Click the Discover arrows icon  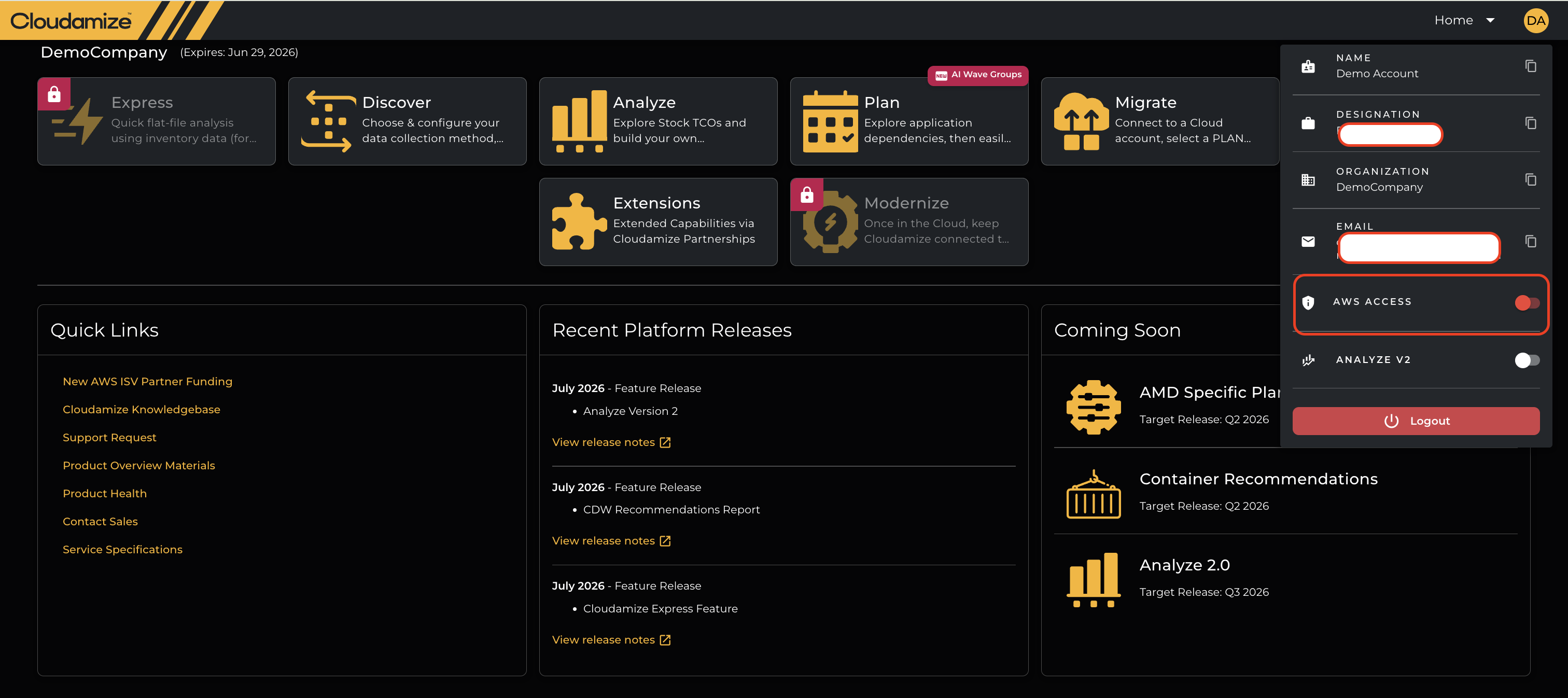[329, 121]
